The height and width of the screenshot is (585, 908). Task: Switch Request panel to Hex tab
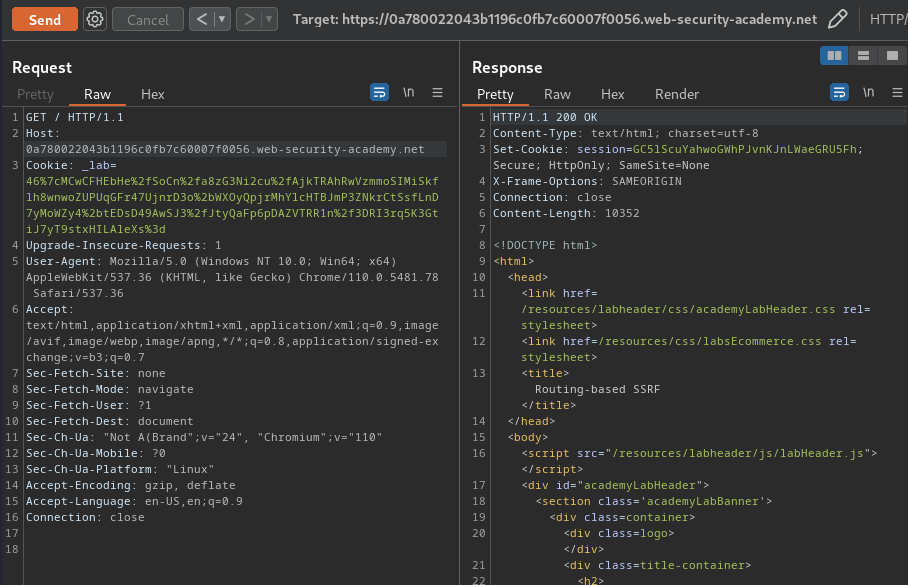click(153, 94)
